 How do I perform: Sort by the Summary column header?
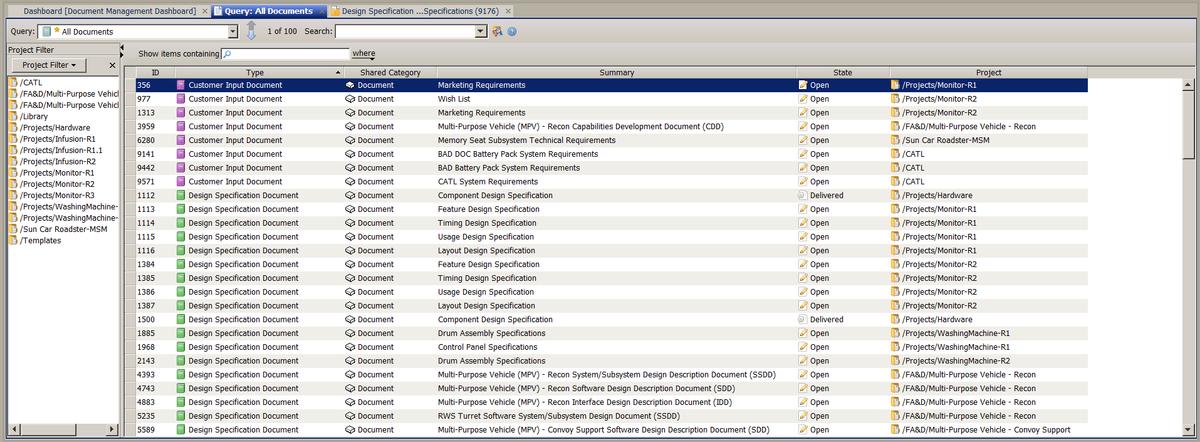click(616, 73)
